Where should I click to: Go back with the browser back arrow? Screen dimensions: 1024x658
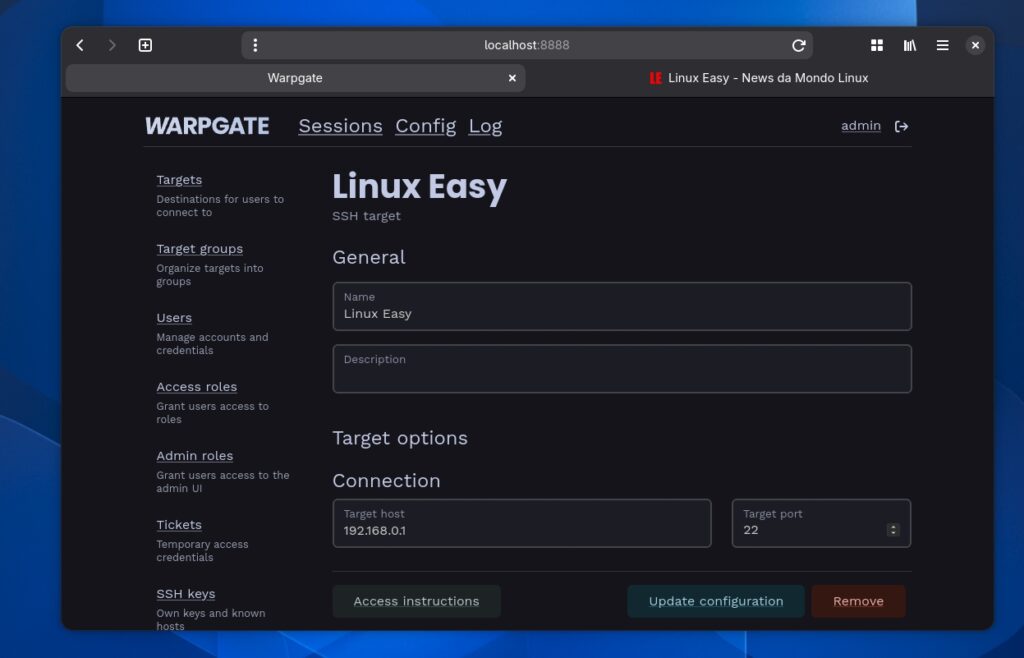click(x=80, y=45)
